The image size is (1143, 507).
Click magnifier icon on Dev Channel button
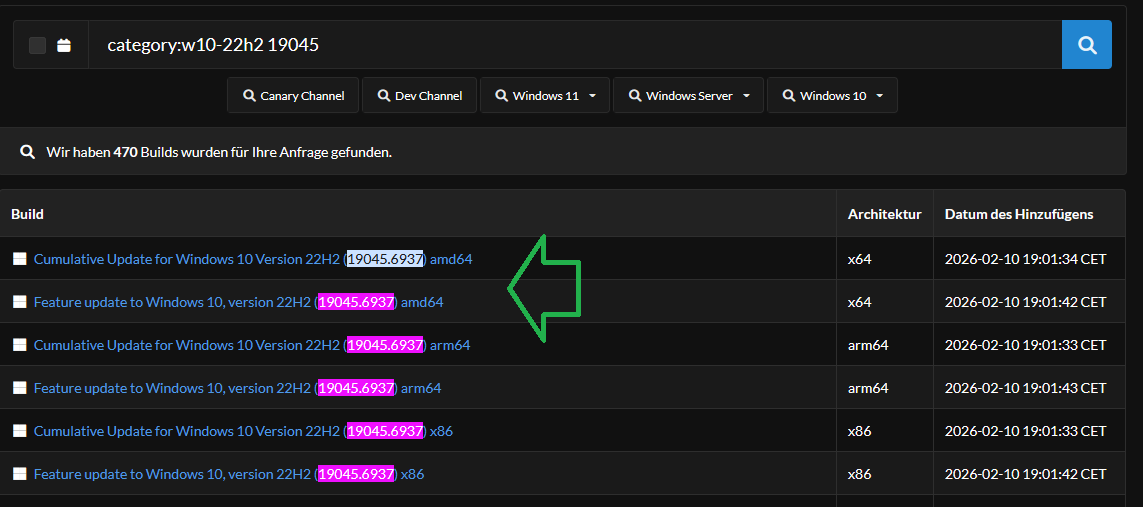click(384, 95)
